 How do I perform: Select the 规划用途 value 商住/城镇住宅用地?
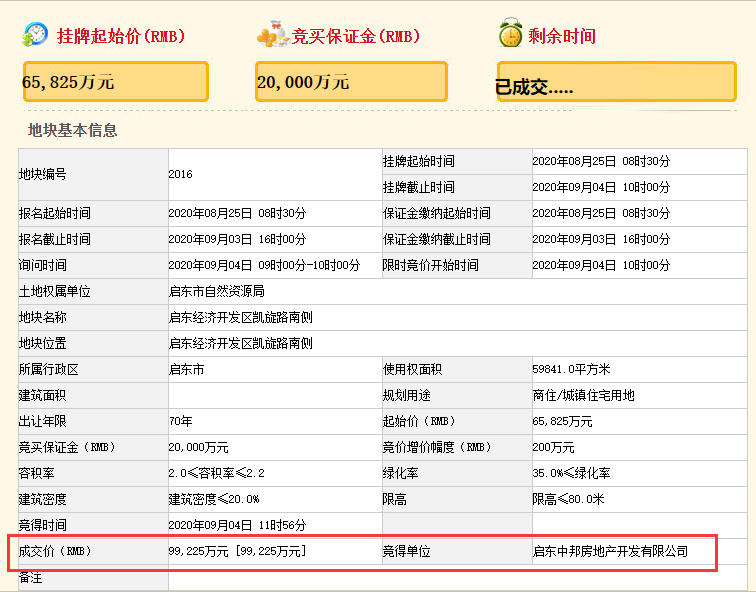583,395
